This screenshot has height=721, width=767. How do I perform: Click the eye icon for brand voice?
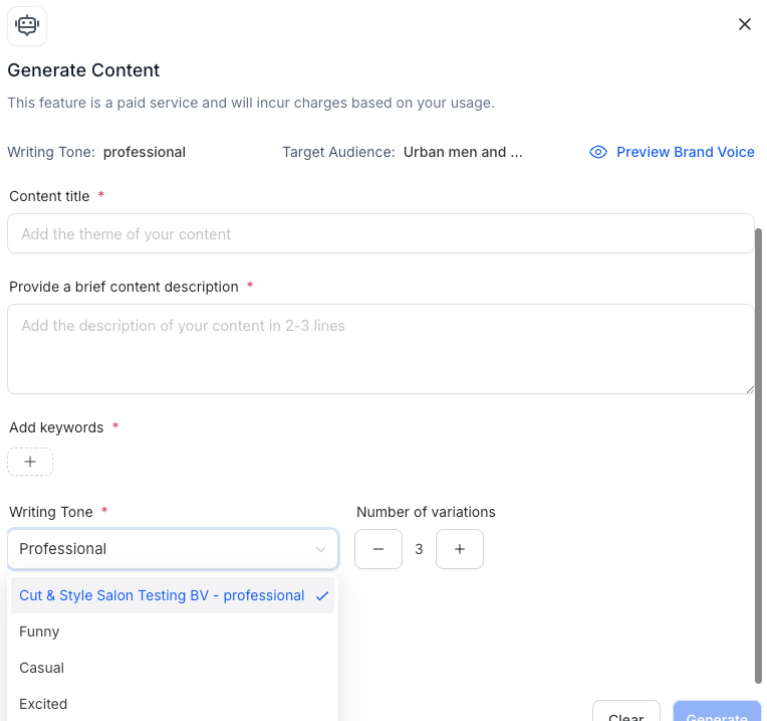(x=598, y=152)
